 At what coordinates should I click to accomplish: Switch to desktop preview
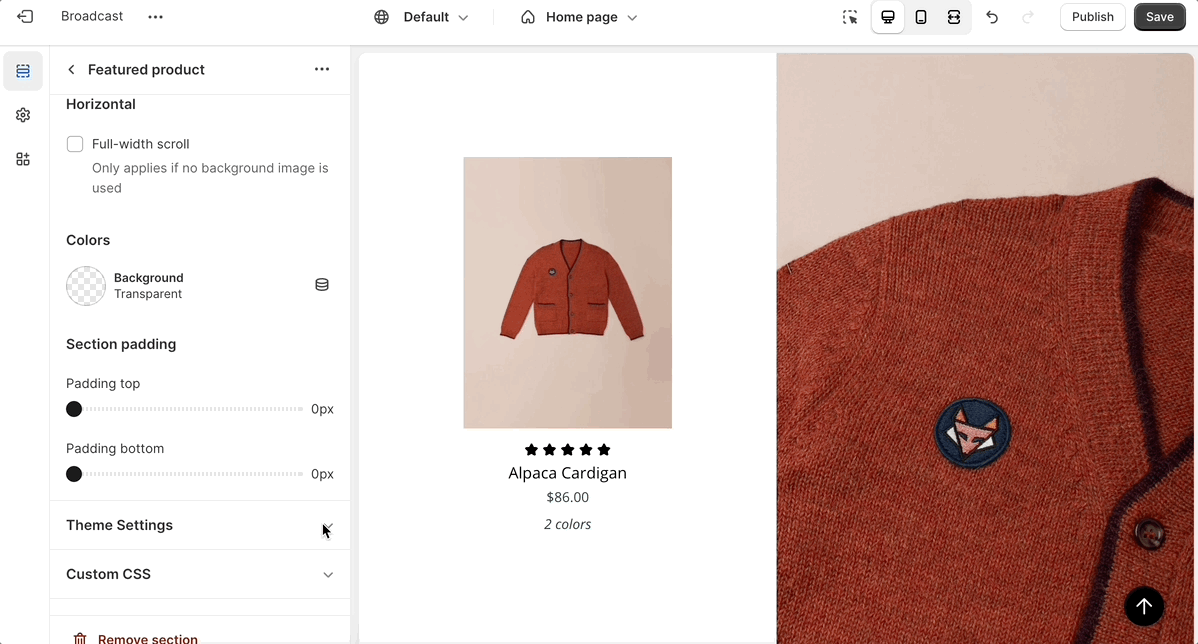[887, 17]
